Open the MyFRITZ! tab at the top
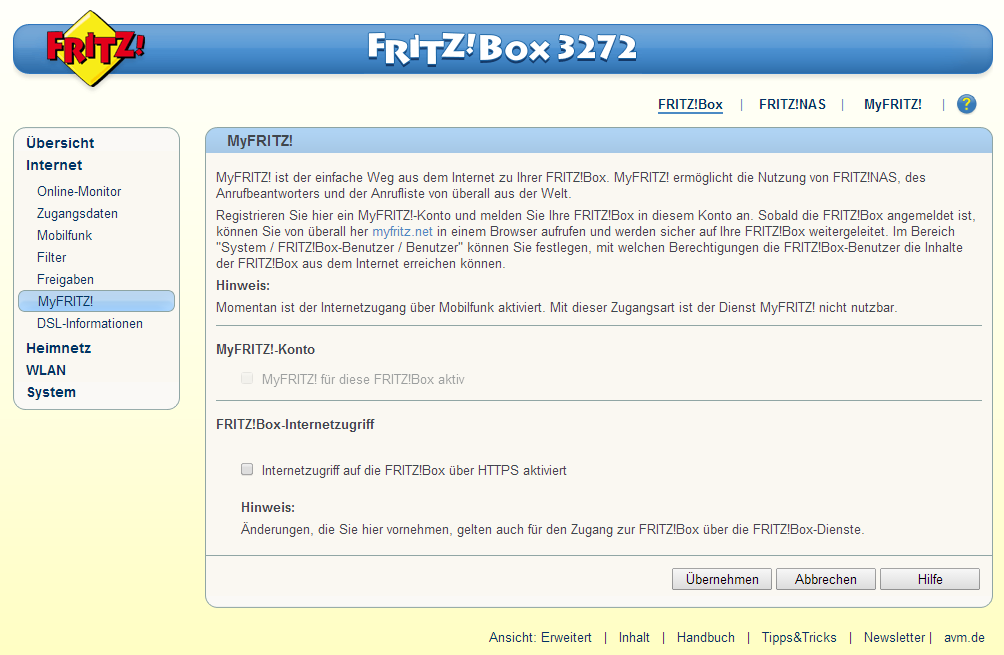1004x655 pixels. pos(892,103)
